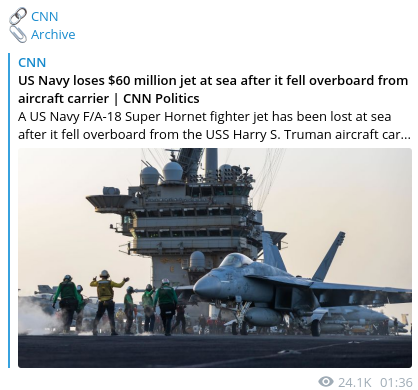Click the steam cloud at the photo's left edge

click(x=35, y=317)
